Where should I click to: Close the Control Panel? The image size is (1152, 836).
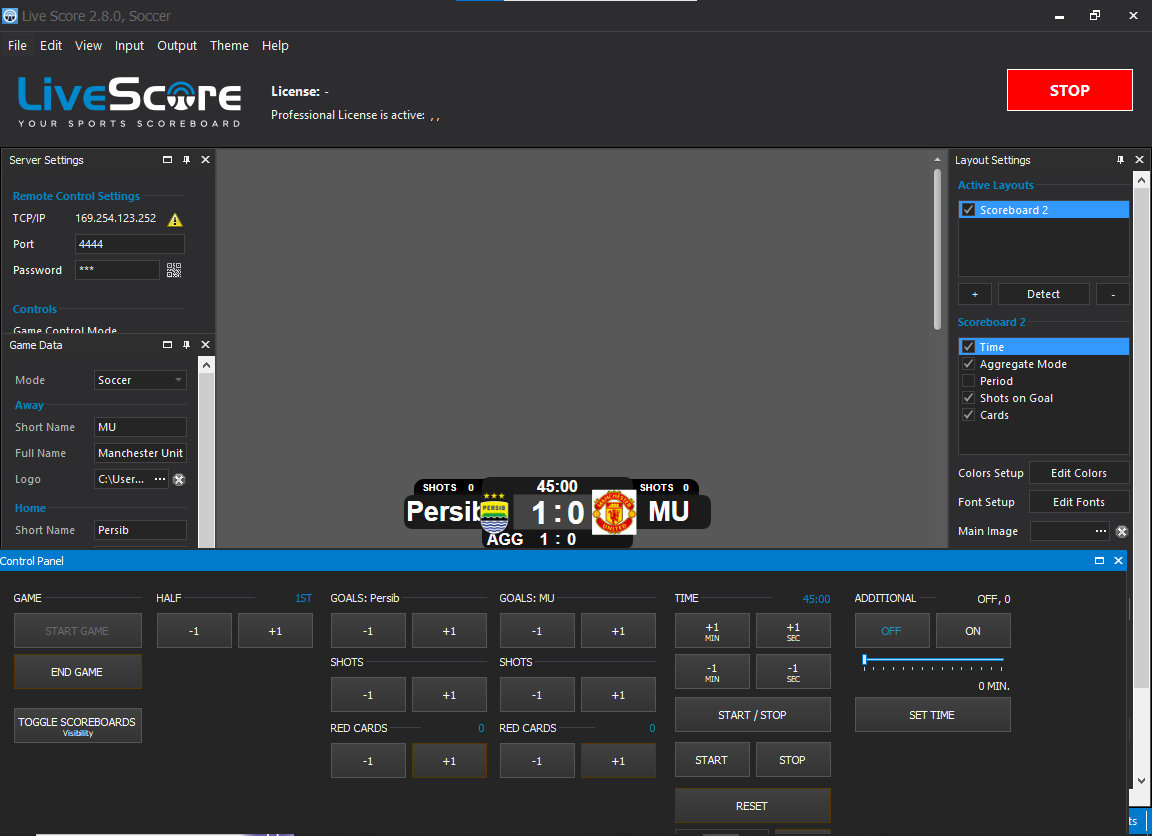coord(1118,561)
